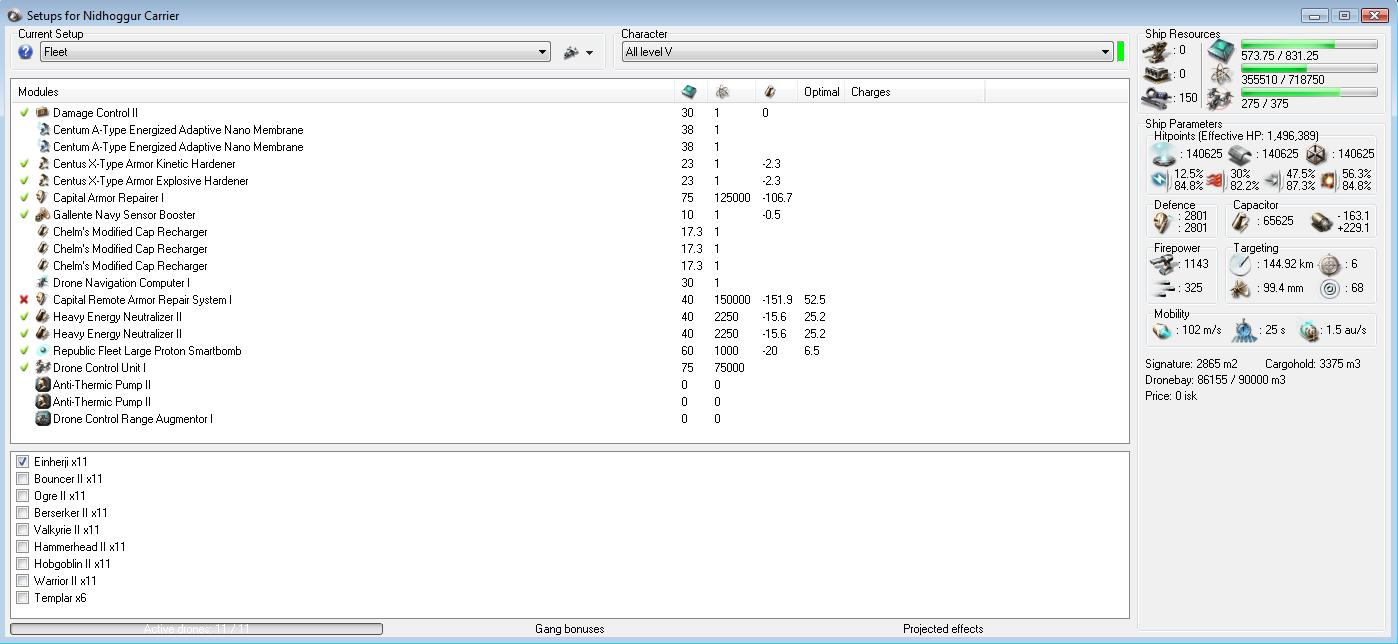The width and height of the screenshot is (1398, 644).
Task: Click the Drone Control Unit I icon
Action: (x=43, y=368)
